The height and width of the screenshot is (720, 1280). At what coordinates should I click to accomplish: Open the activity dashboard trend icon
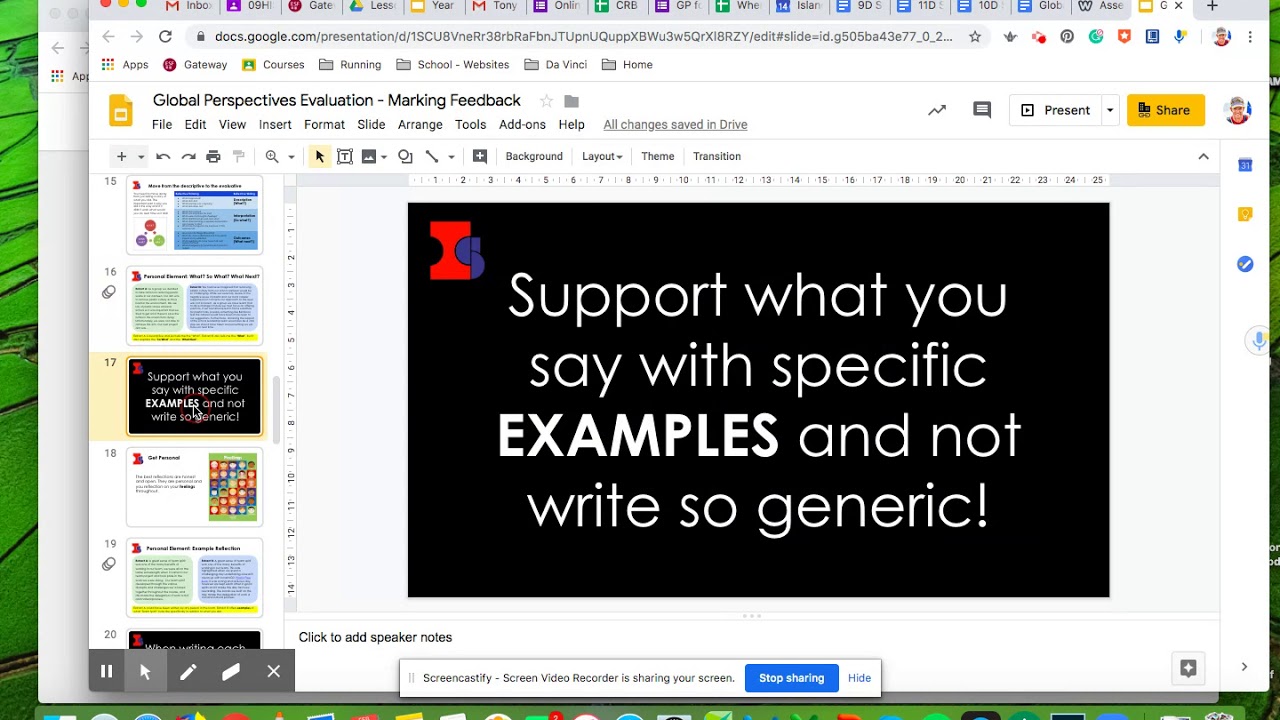pyautogui.click(x=937, y=110)
